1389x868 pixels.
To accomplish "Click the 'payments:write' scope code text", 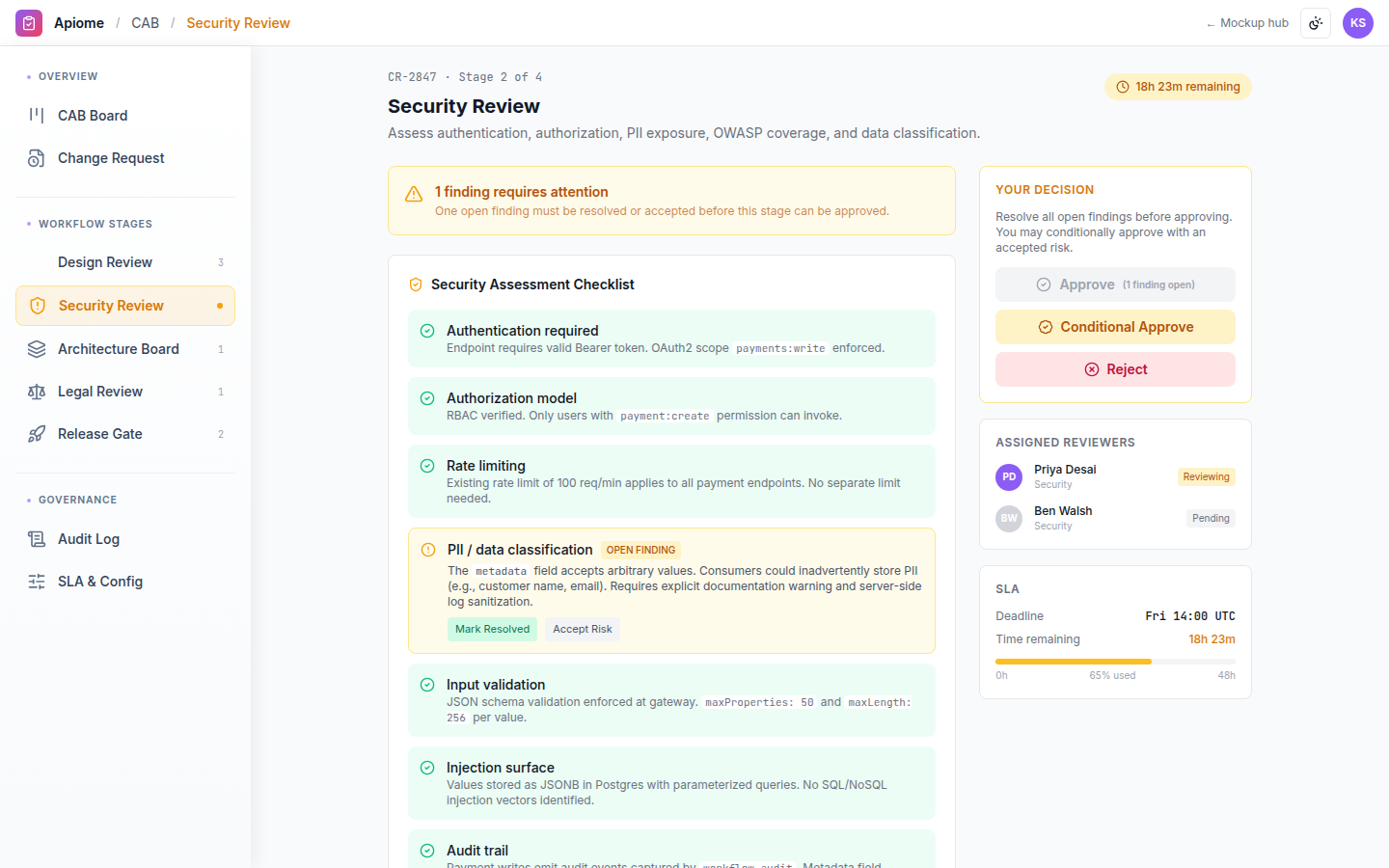I will 780,348.
